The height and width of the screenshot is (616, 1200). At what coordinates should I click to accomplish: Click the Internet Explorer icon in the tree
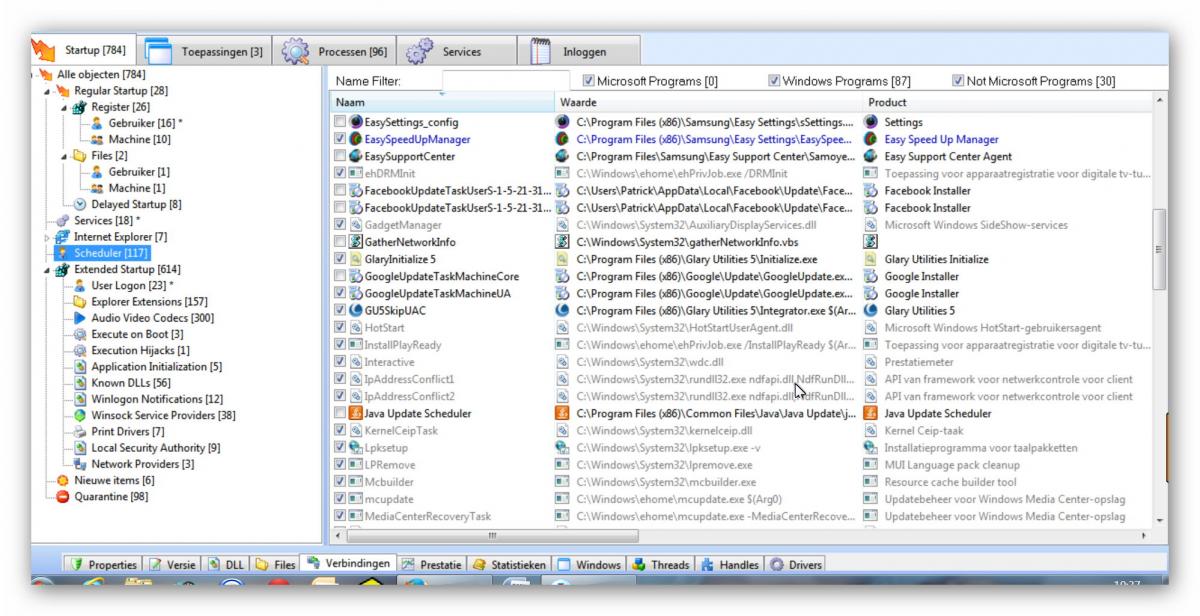pos(64,237)
